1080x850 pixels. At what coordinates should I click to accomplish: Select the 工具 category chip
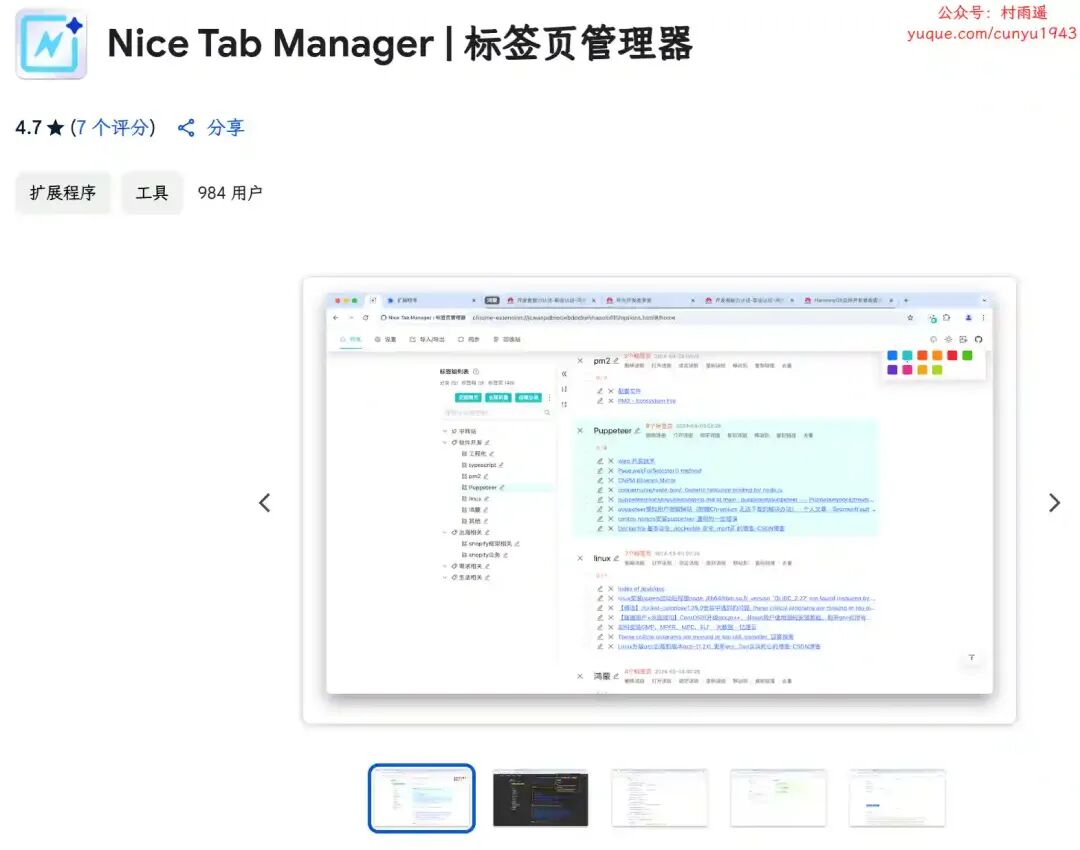pyautogui.click(x=152, y=193)
